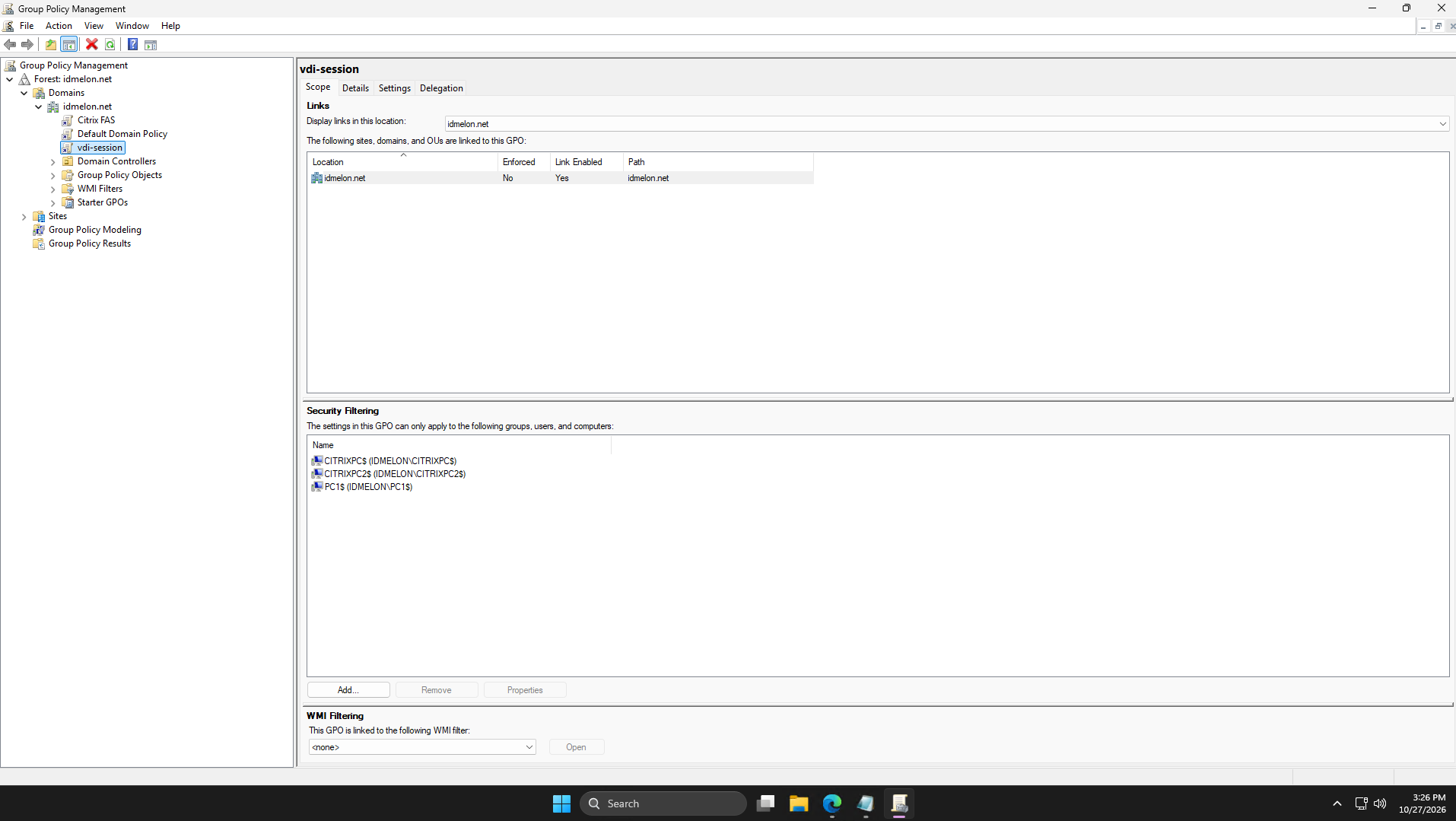Expand the WMI Filters node
The image size is (1456, 821).
53,189
